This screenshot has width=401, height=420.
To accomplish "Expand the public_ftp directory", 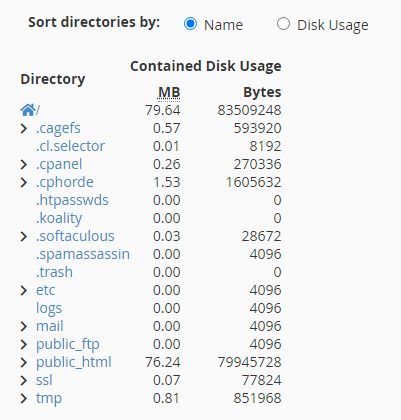I will click(24, 344).
